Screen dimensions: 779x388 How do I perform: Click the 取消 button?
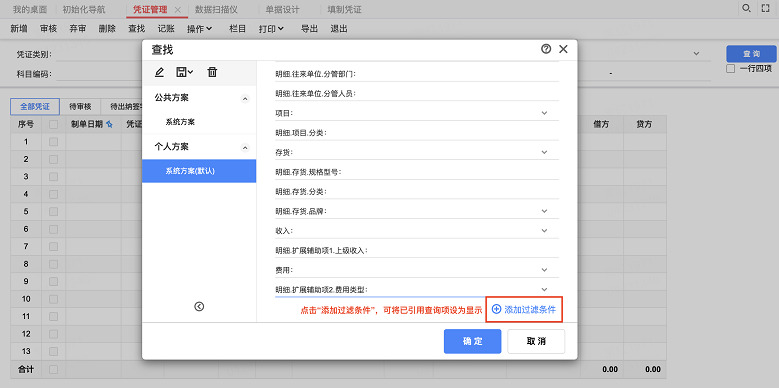tap(536, 341)
